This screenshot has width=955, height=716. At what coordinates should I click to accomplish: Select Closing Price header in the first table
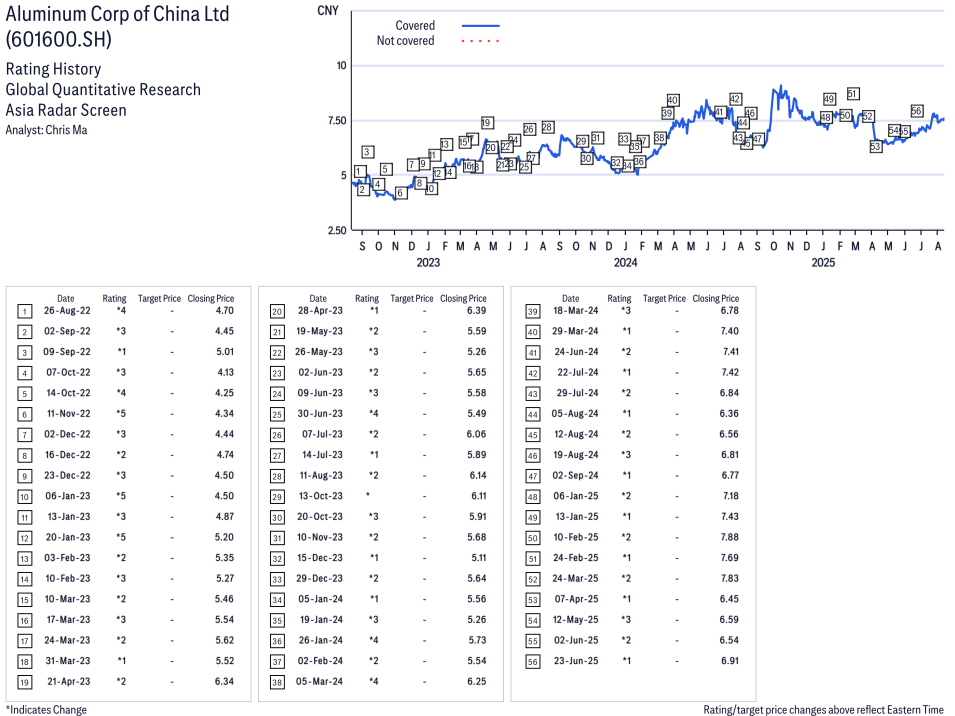tap(211, 298)
